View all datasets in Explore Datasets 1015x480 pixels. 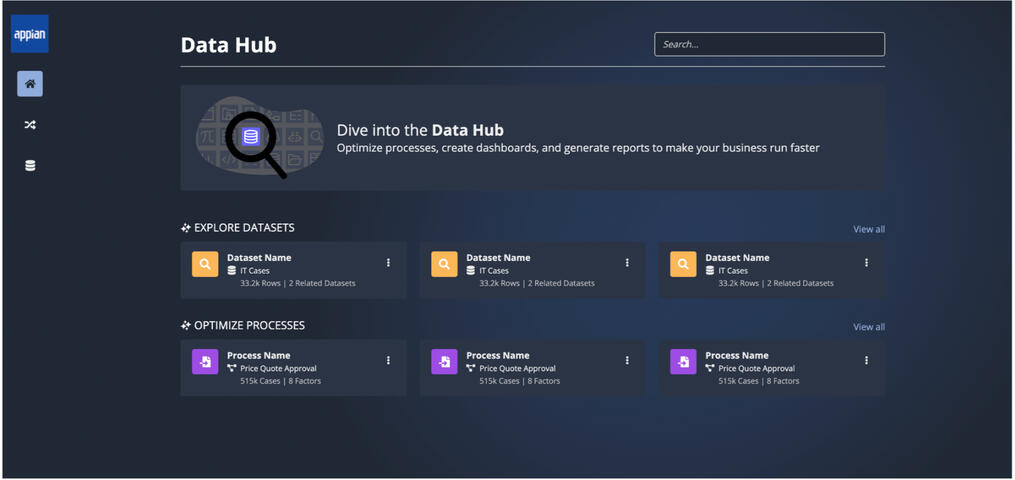(868, 229)
